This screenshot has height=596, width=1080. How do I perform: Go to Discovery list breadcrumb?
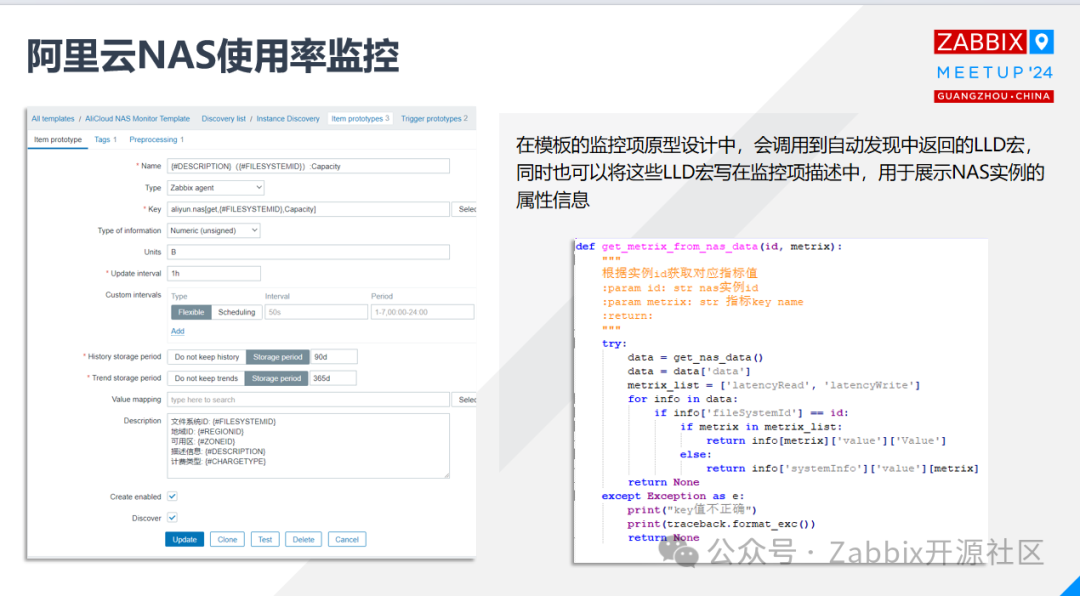223,119
